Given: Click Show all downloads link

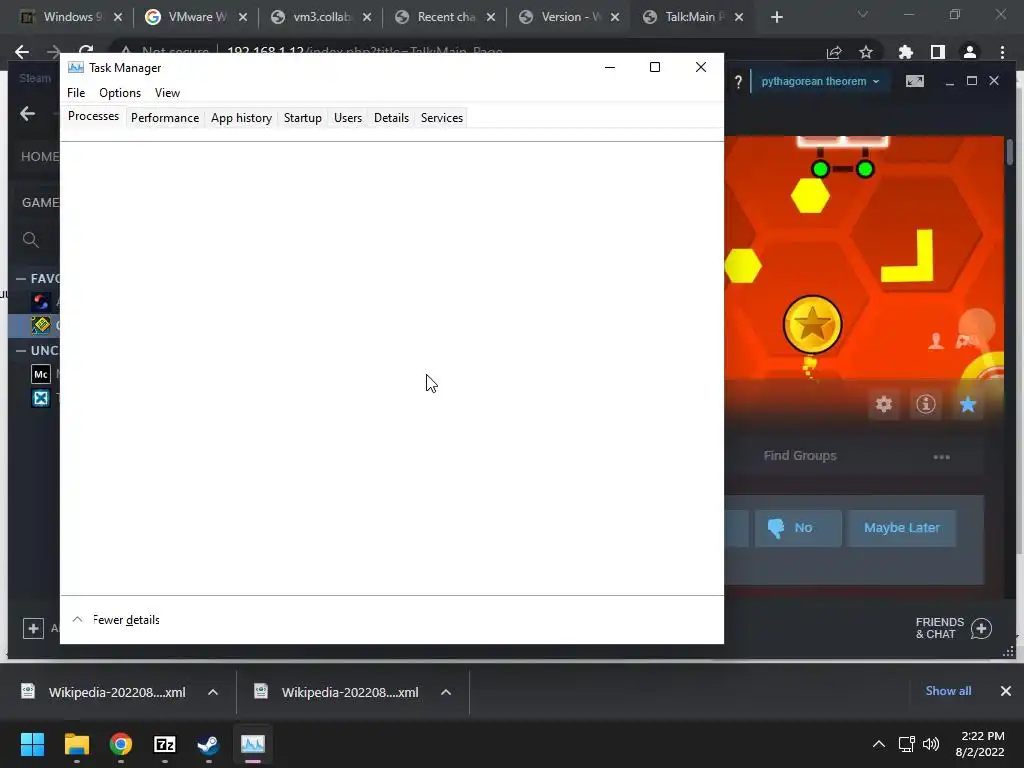Looking at the screenshot, I should tap(948, 691).
